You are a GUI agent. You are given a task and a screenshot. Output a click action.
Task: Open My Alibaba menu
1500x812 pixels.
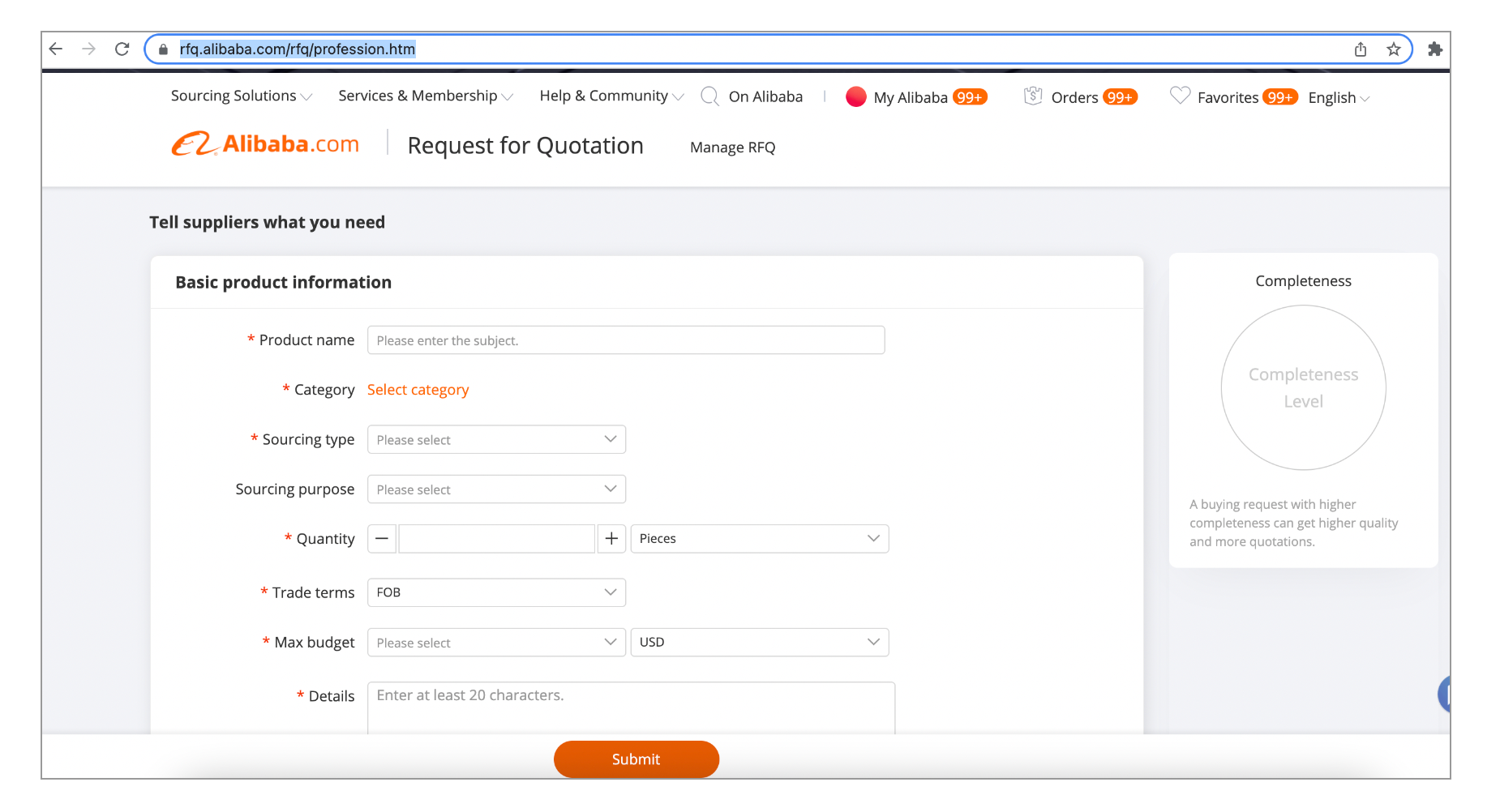tap(911, 97)
